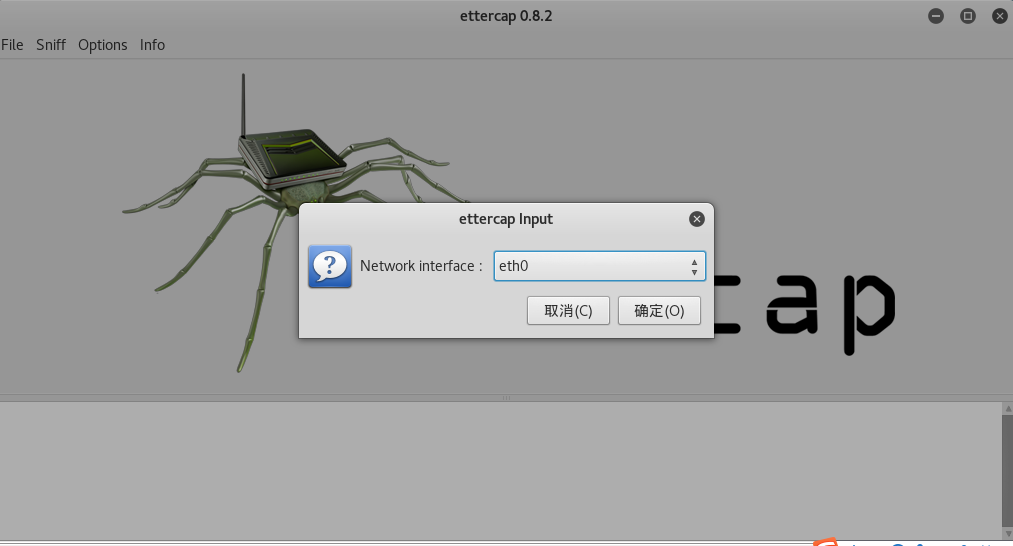Click the ettercap 0.8.2 title text
1013x546 pixels.
506,16
